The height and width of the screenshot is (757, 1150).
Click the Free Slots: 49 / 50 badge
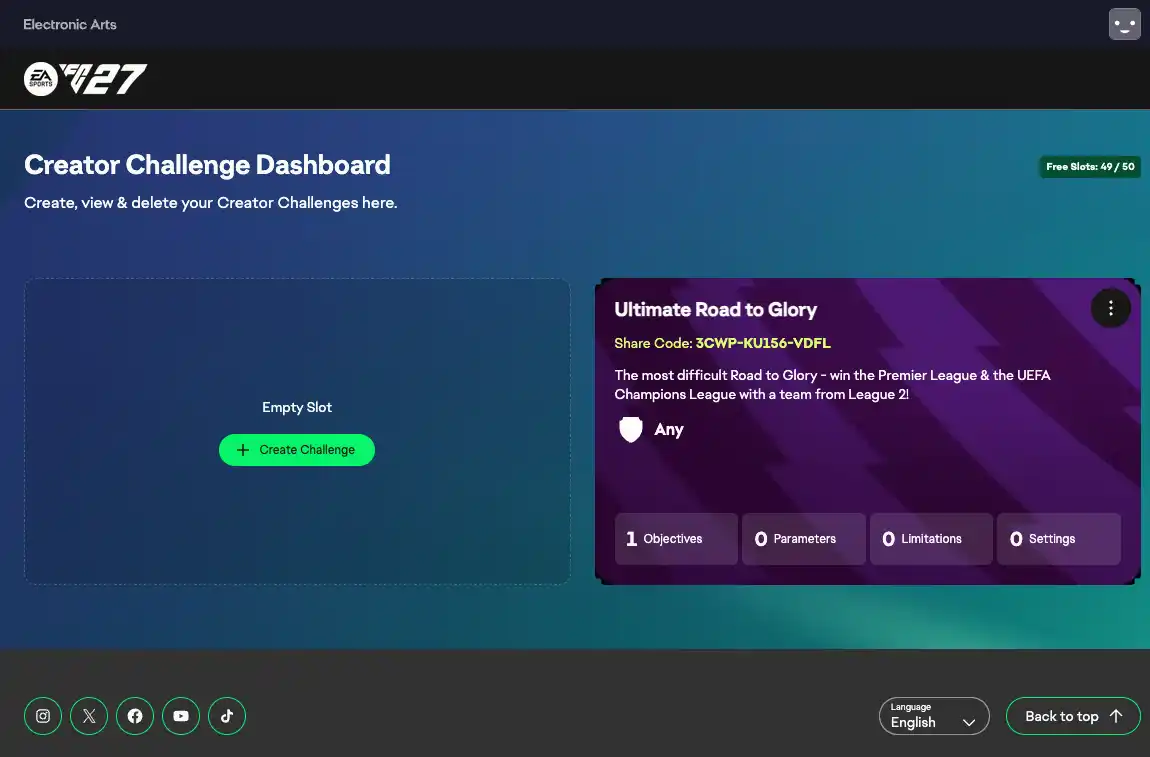pyautogui.click(x=1090, y=167)
